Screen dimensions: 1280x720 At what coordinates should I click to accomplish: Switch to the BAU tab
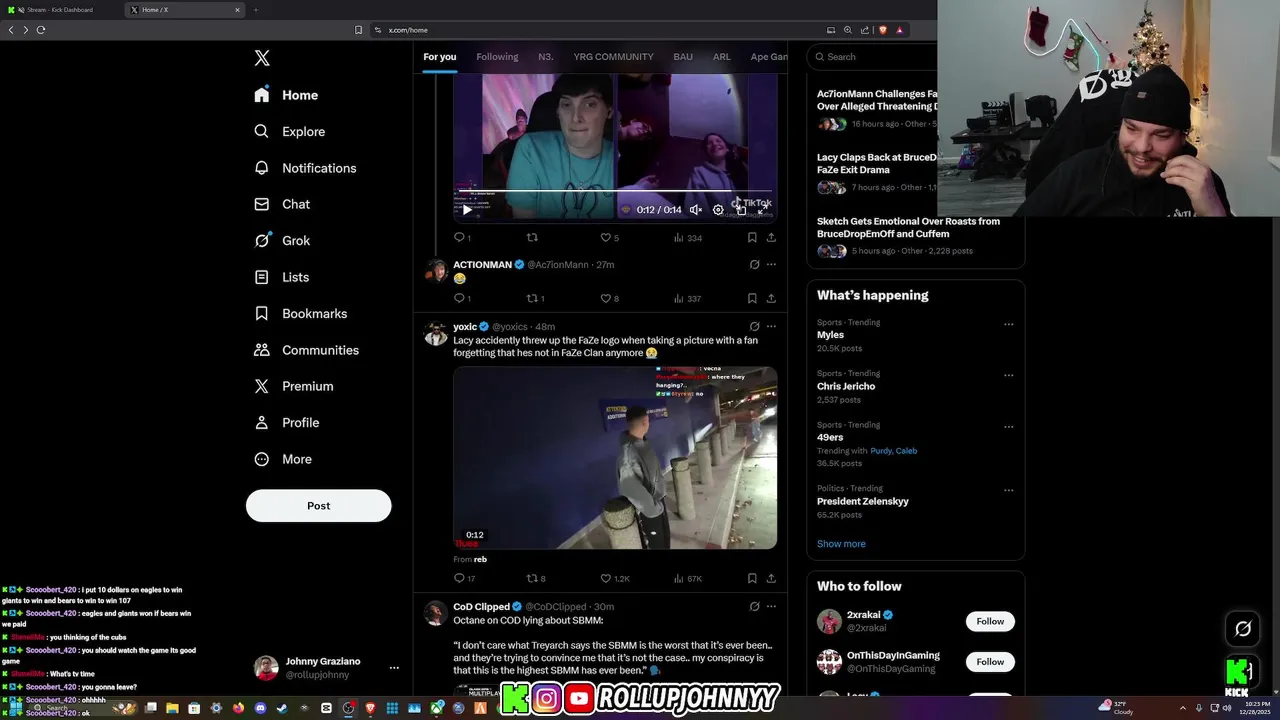tap(683, 57)
